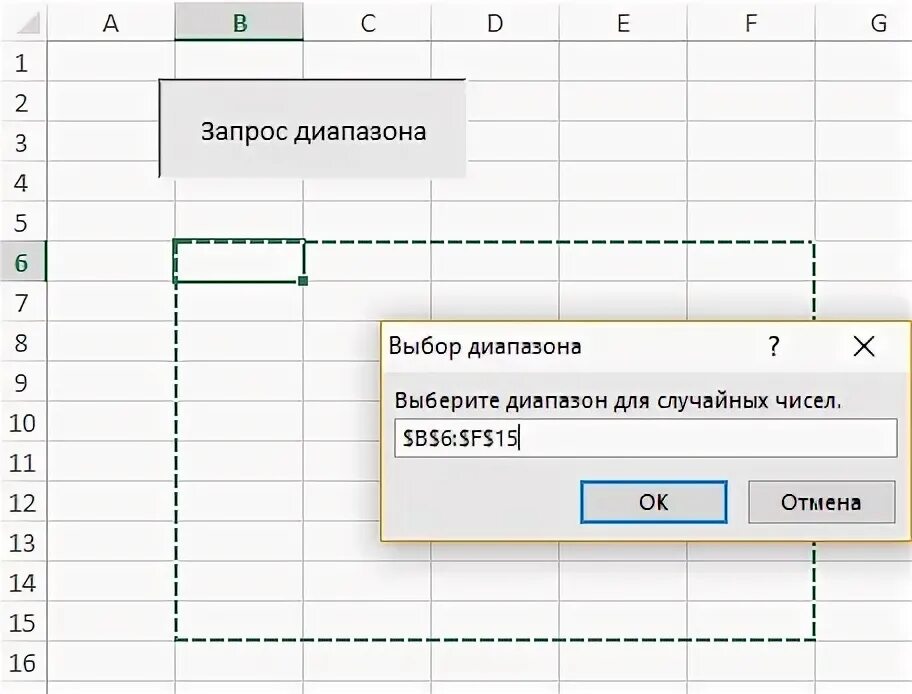
Task: Confirm range with the OK button
Action: pos(654,502)
